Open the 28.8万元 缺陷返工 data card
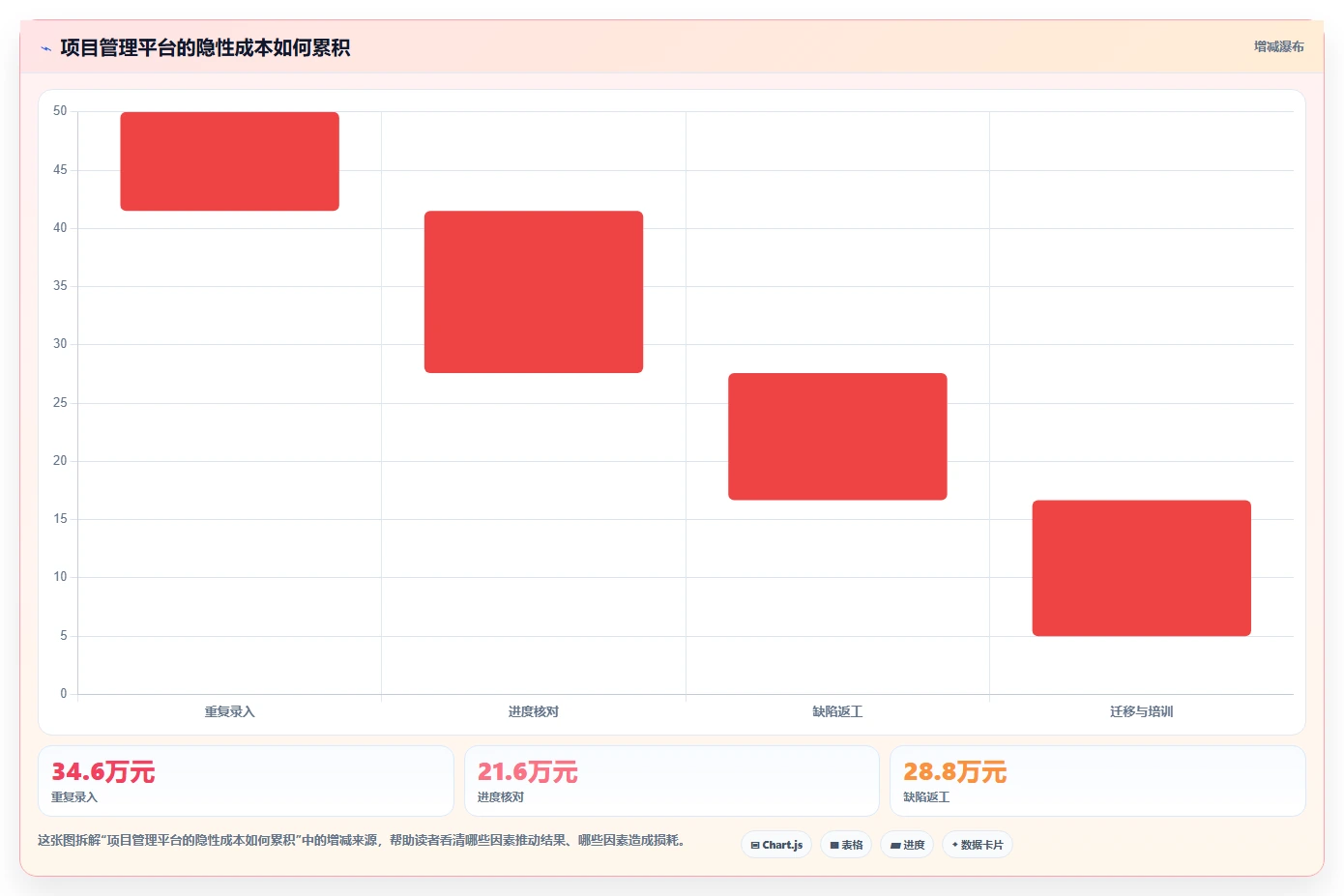Image resolution: width=1344 pixels, height=896 pixels. click(1097, 781)
